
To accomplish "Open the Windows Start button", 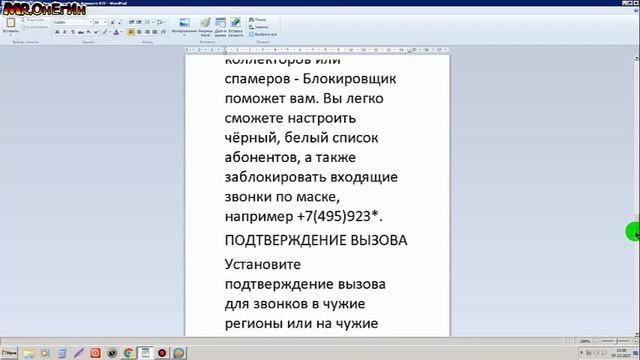I will [x=9, y=353].
